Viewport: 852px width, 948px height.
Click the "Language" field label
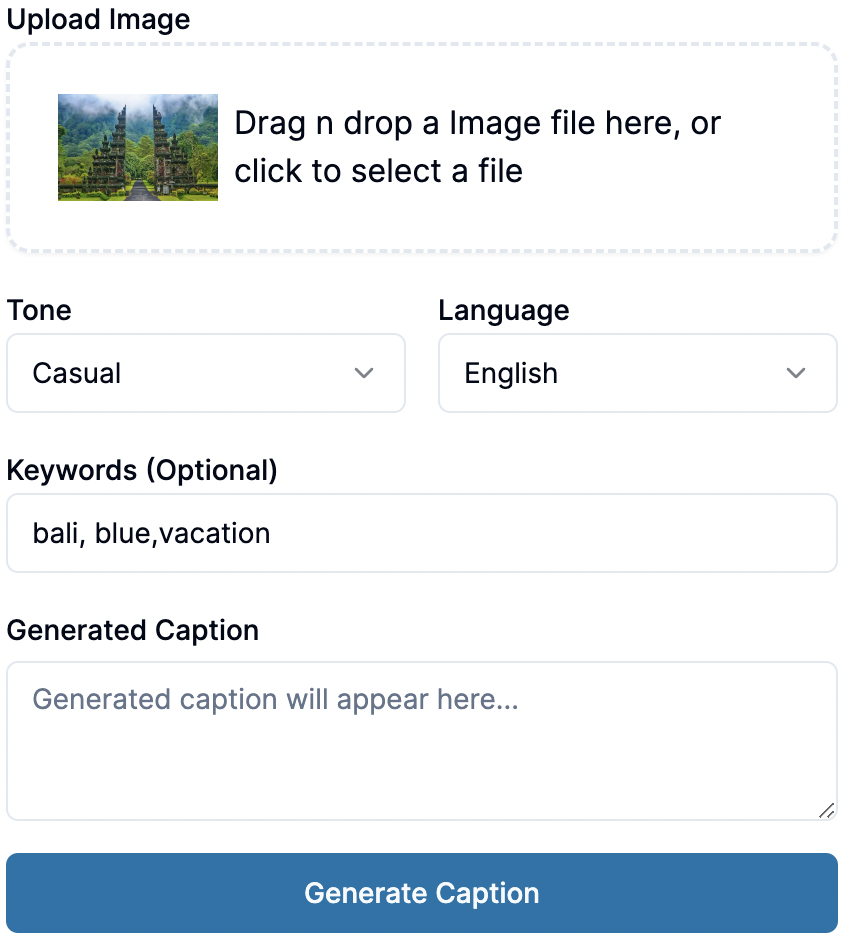pos(503,310)
